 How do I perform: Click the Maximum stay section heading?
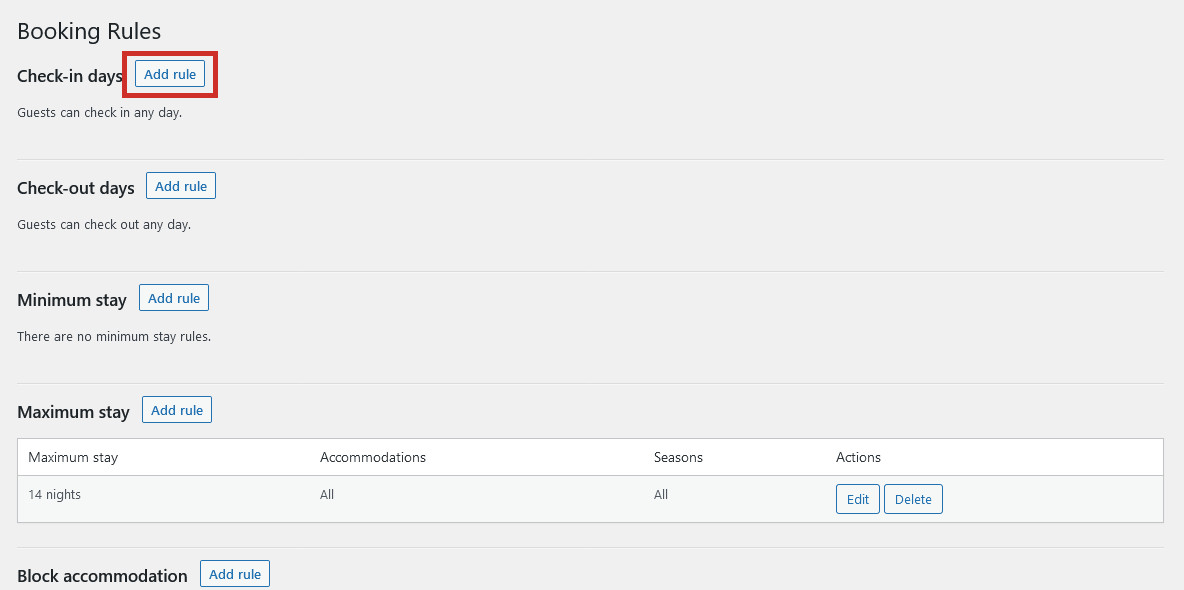[x=73, y=412]
